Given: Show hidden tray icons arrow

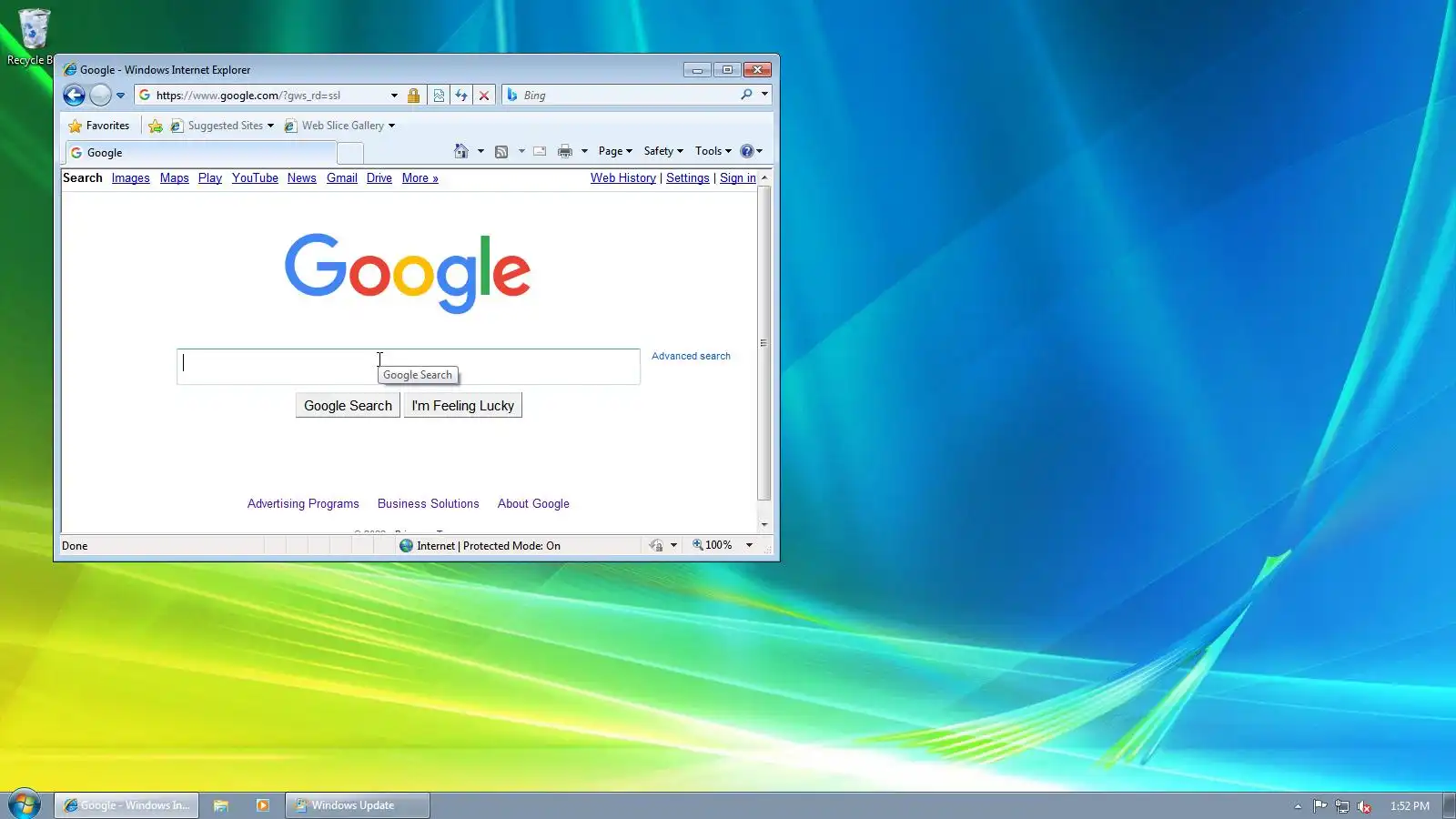Looking at the screenshot, I should click(x=1298, y=806).
